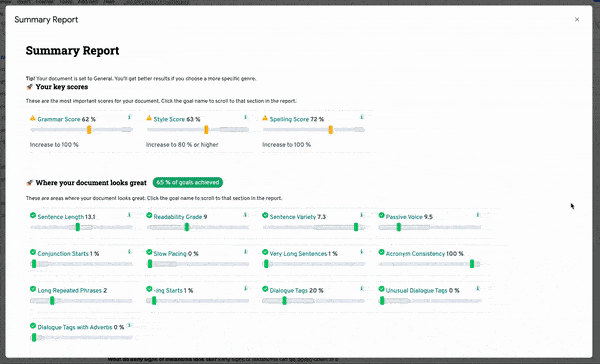Jump to Sentence Length section
Image resolution: width=600 pixels, height=364 pixels.
click(x=60, y=217)
